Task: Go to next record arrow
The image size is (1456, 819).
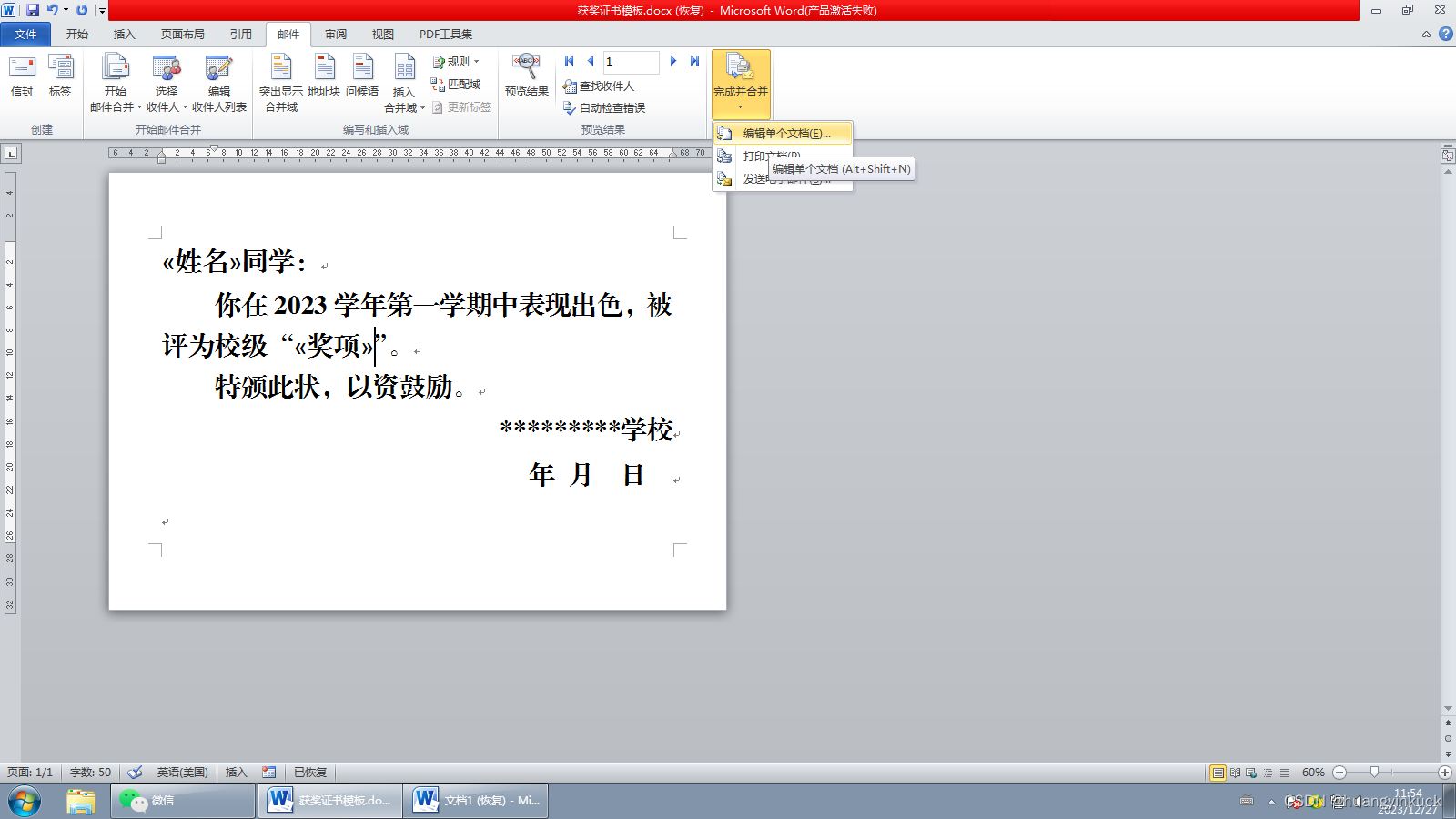Action: [x=673, y=61]
